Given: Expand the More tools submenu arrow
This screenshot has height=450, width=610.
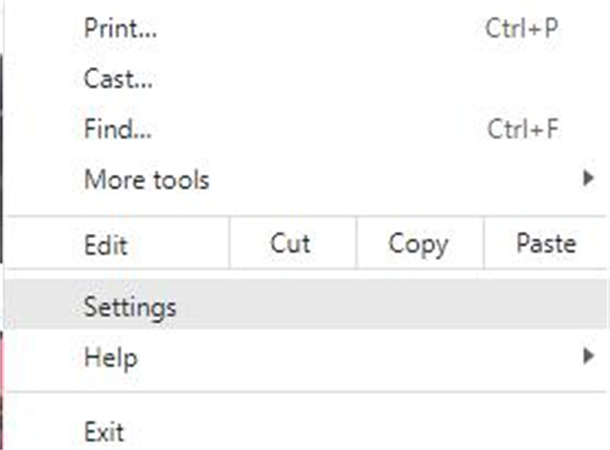Looking at the screenshot, I should 587,180.
